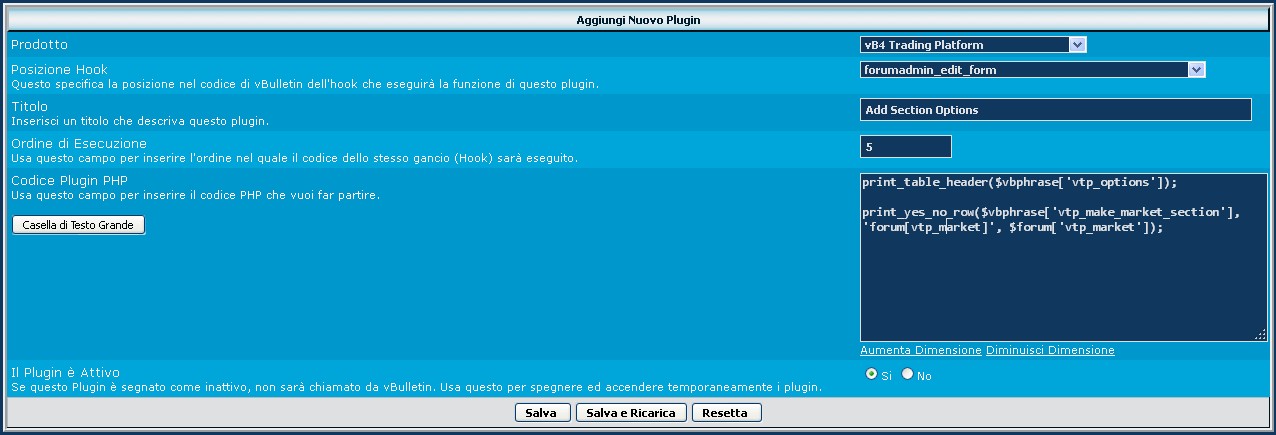Click the Codice Plugin PHP label
This screenshot has height=435, width=1276.
point(69,180)
